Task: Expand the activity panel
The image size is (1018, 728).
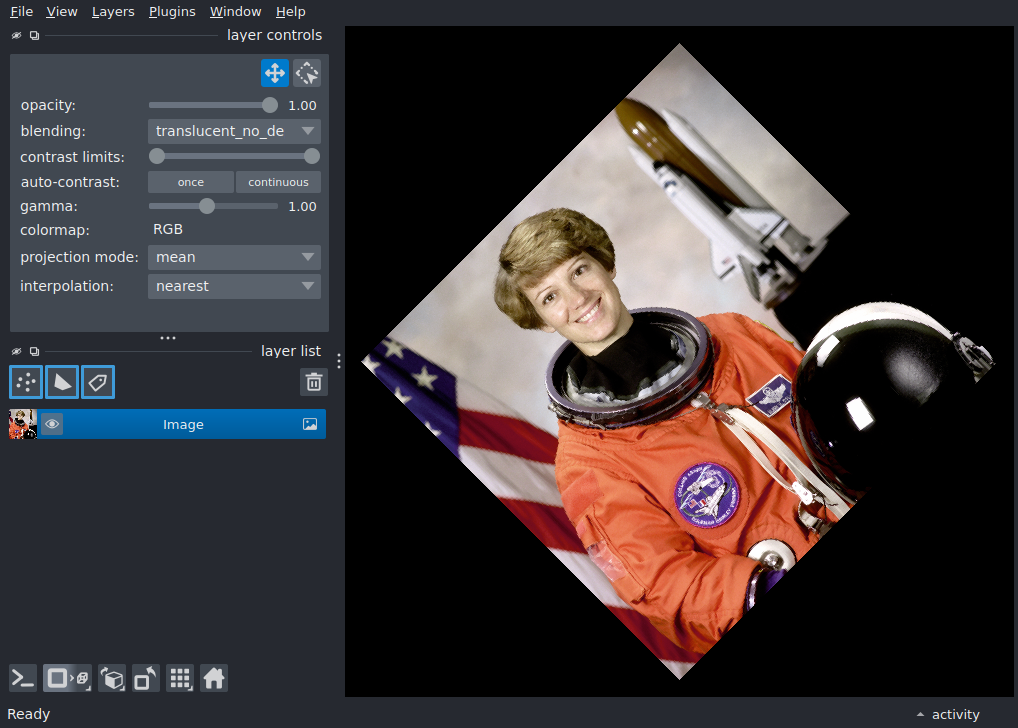Action: pos(948,714)
